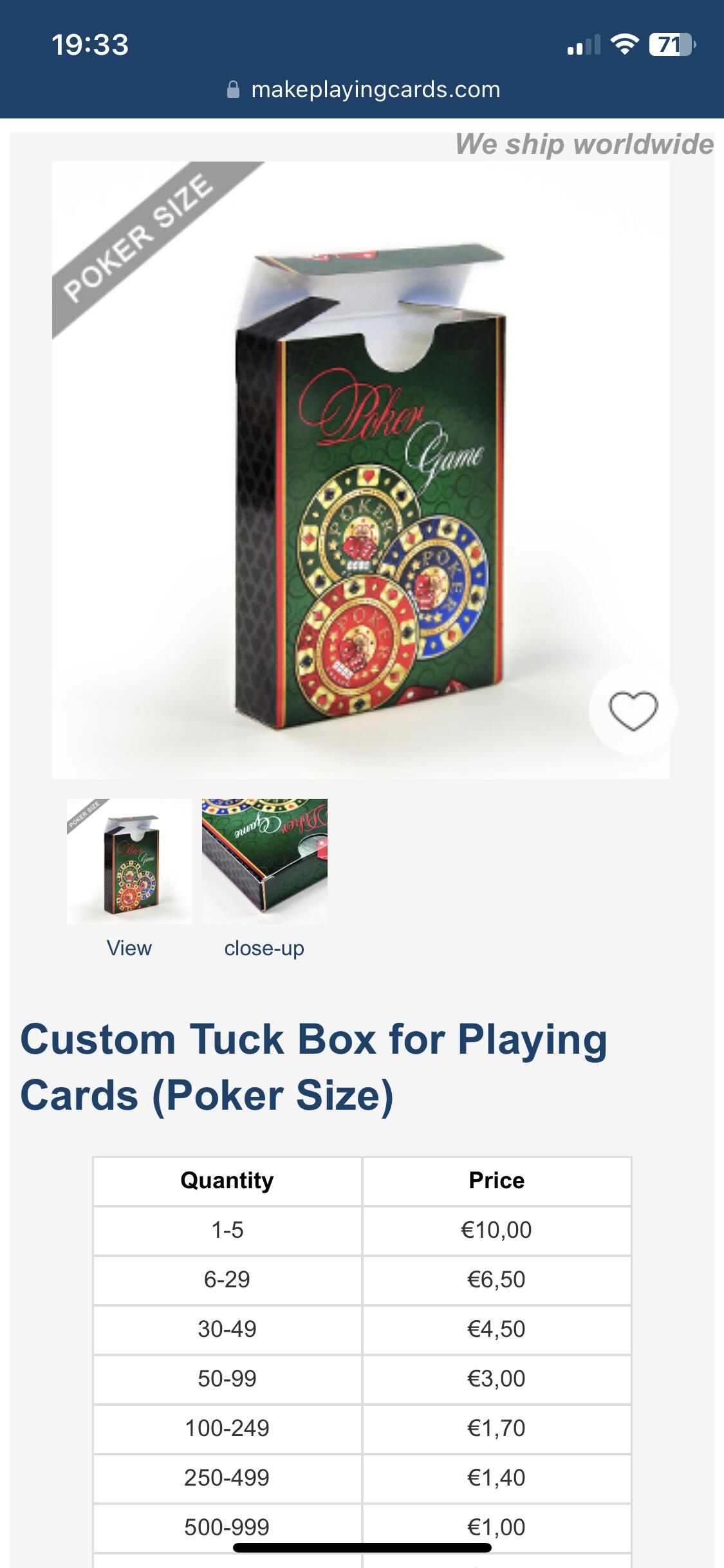Tap the €1,40 price cell

[497, 1478]
